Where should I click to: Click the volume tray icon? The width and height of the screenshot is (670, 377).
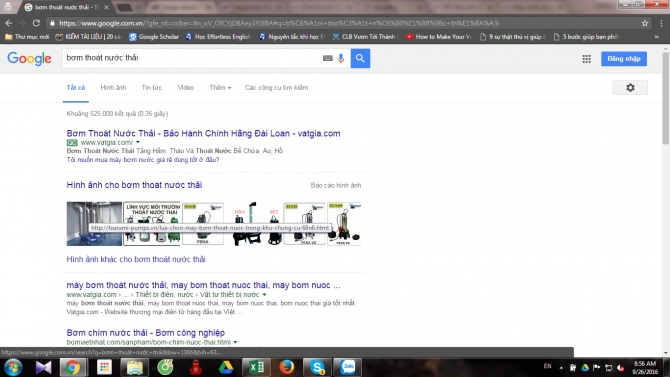coord(620,368)
